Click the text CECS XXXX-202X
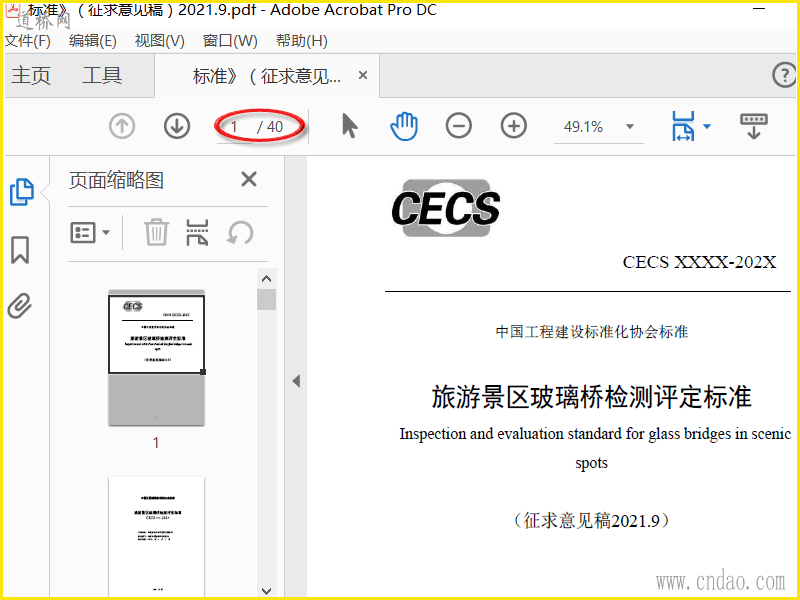The image size is (800, 600). coord(699,262)
